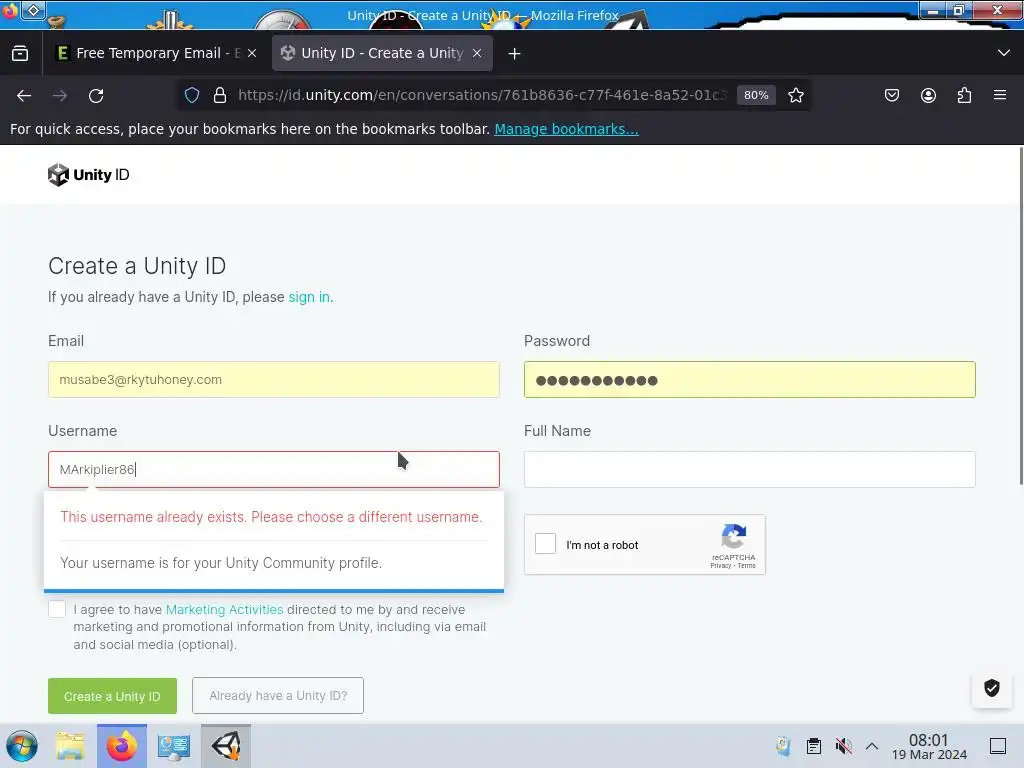This screenshot has height=768, width=1024.
Task: Click the show desktop square icon
Action: 998,746
